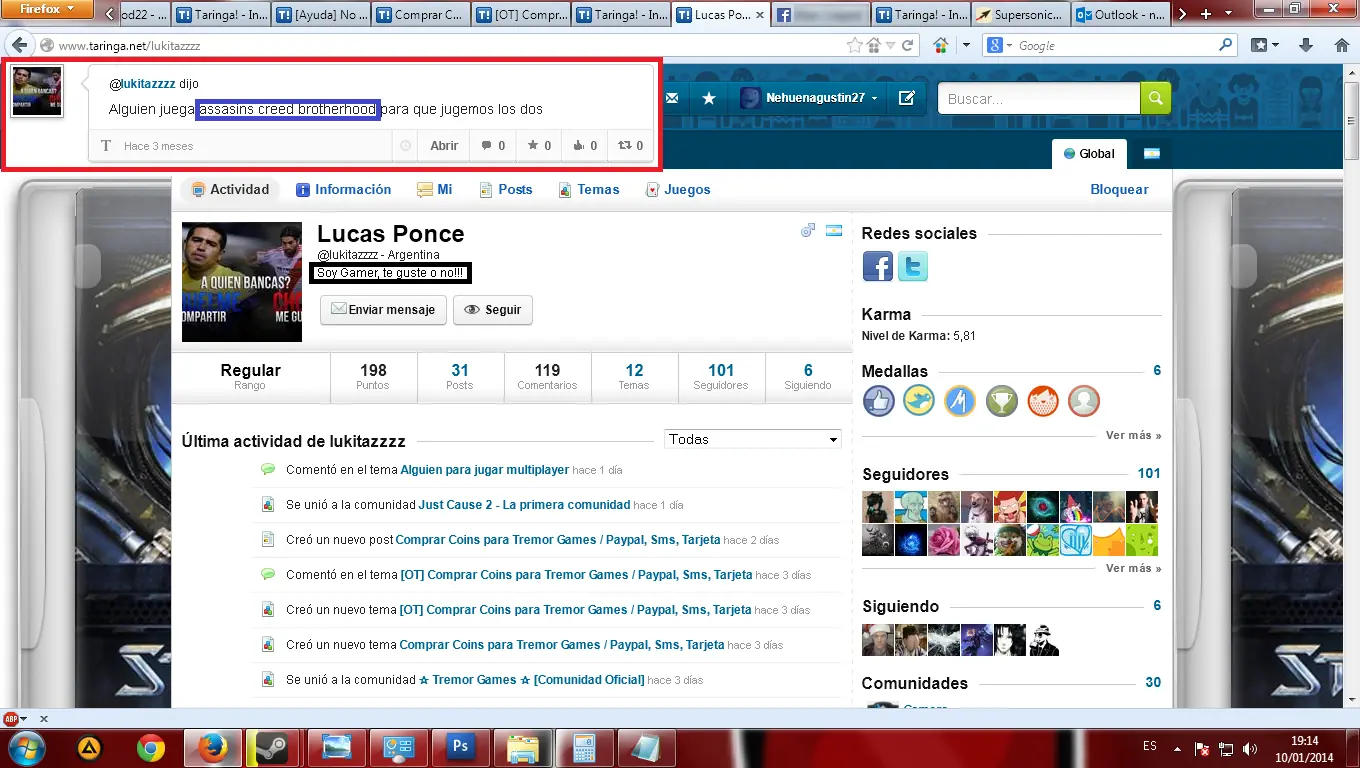
Task: Click the Firefox address bar URL
Action: [x=440, y=45]
